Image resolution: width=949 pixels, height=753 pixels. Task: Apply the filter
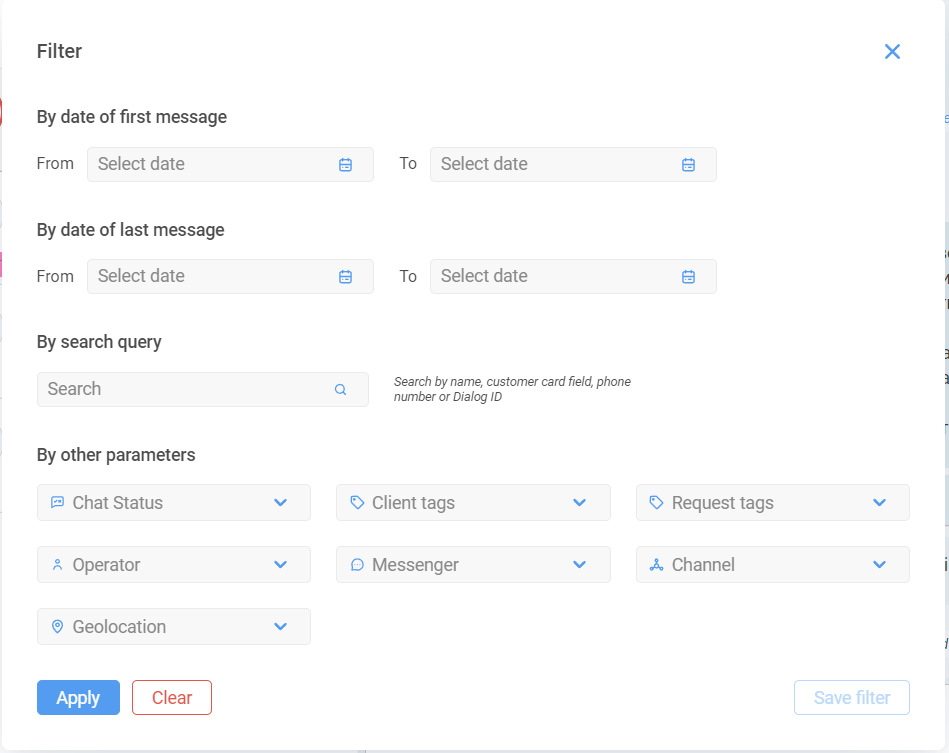click(78, 697)
